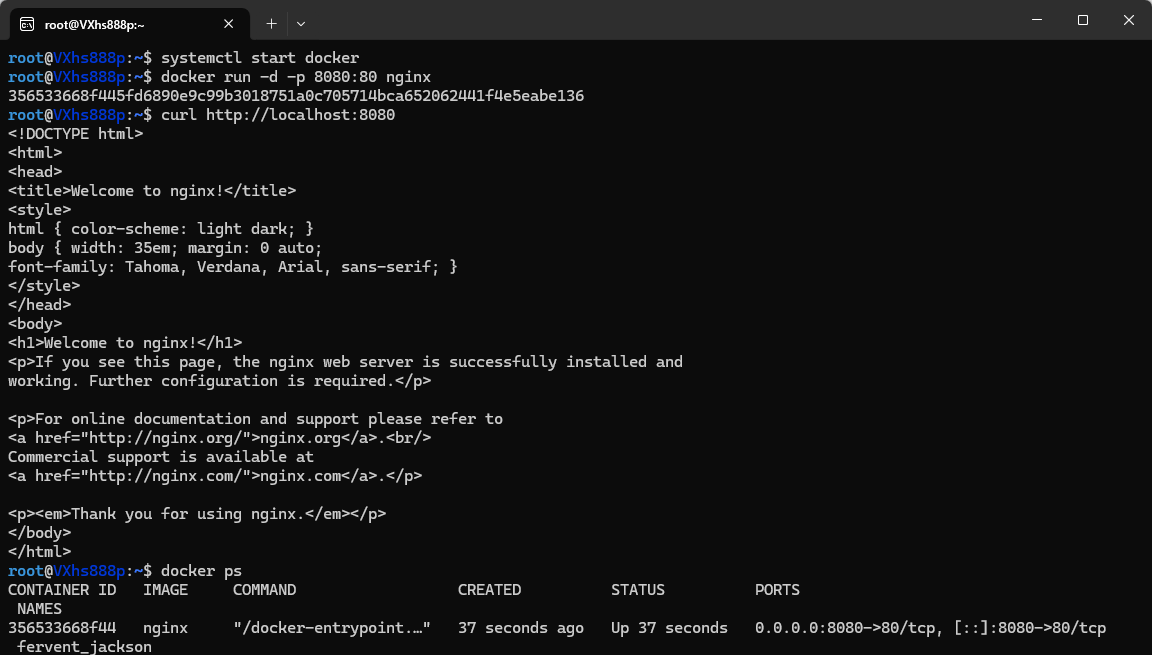1152x655 pixels.
Task: Close the terminal window
Action: pyautogui.click(x=1128, y=20)
